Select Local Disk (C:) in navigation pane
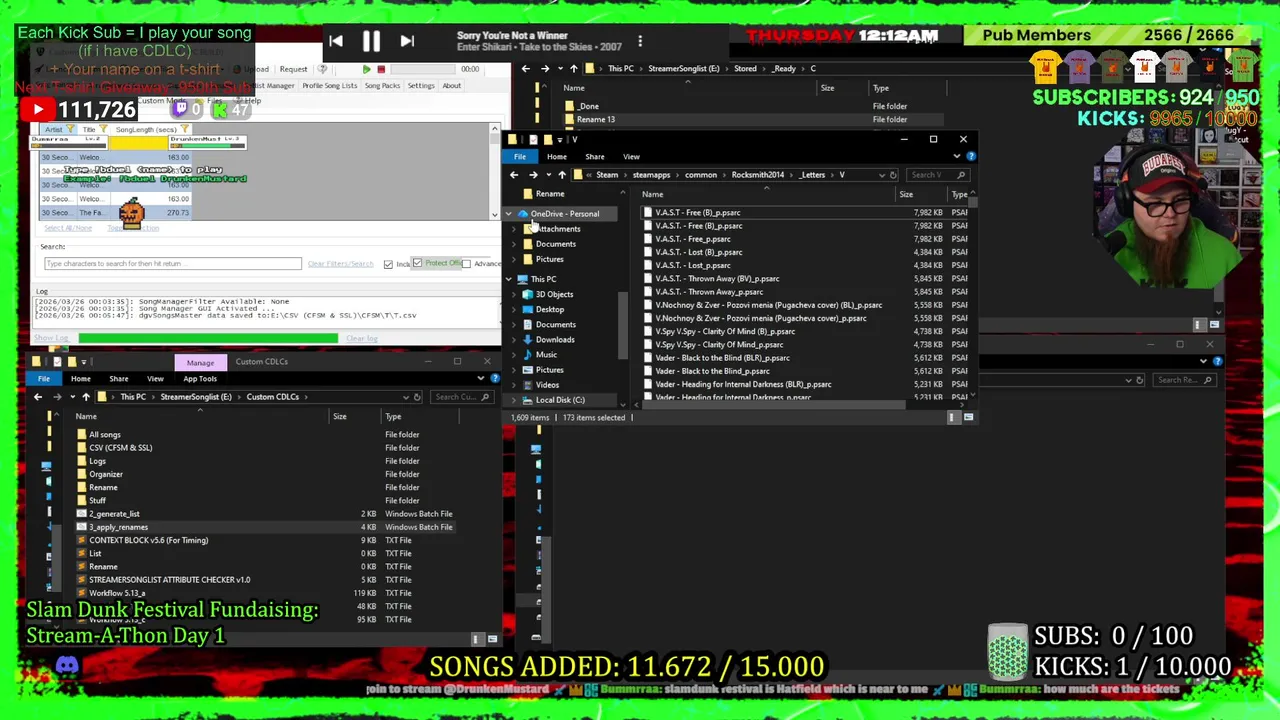Viewport: 1280px width, 720px height. (560, 400)
